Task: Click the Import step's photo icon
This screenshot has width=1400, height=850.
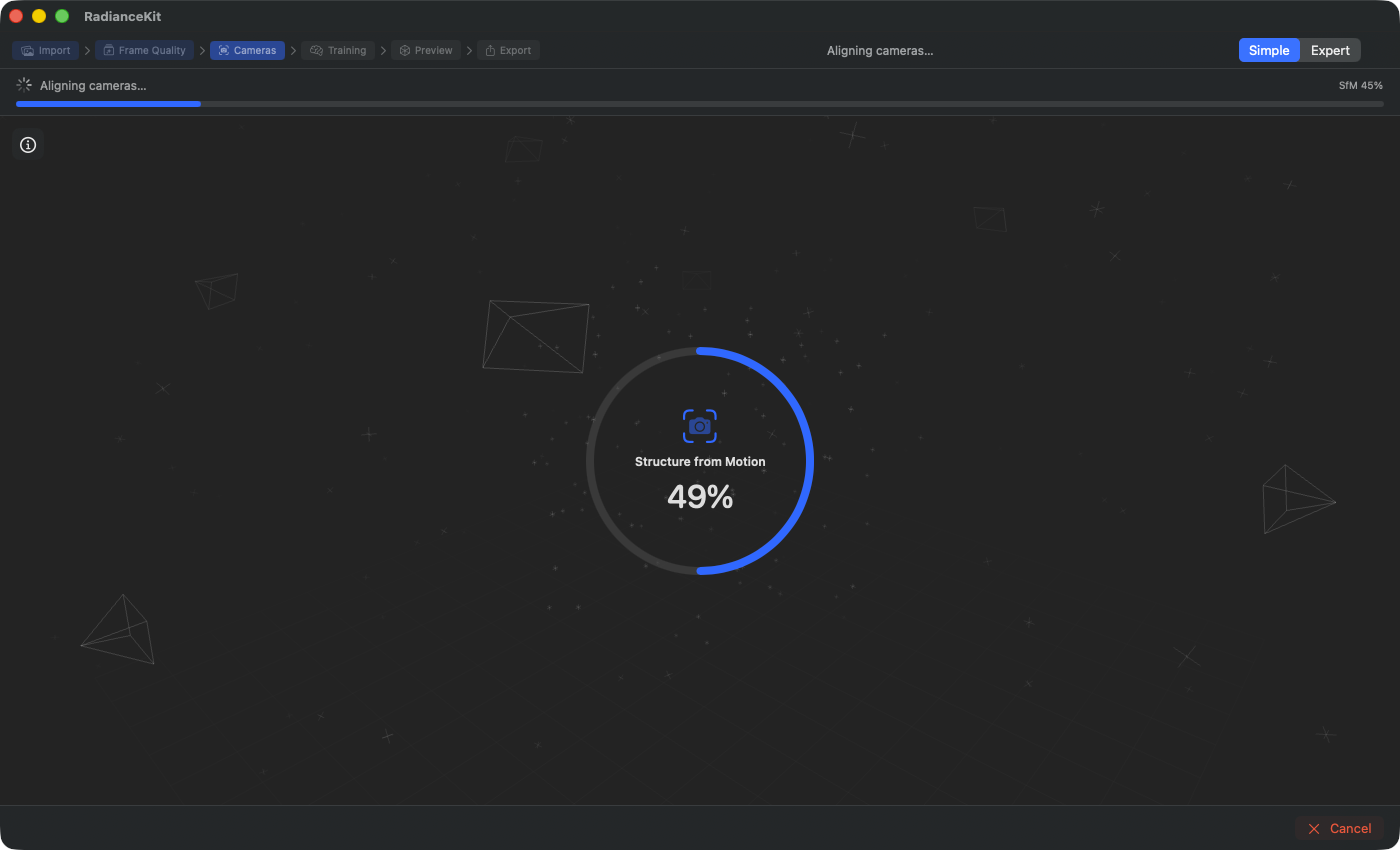Action: pos(28,50)
